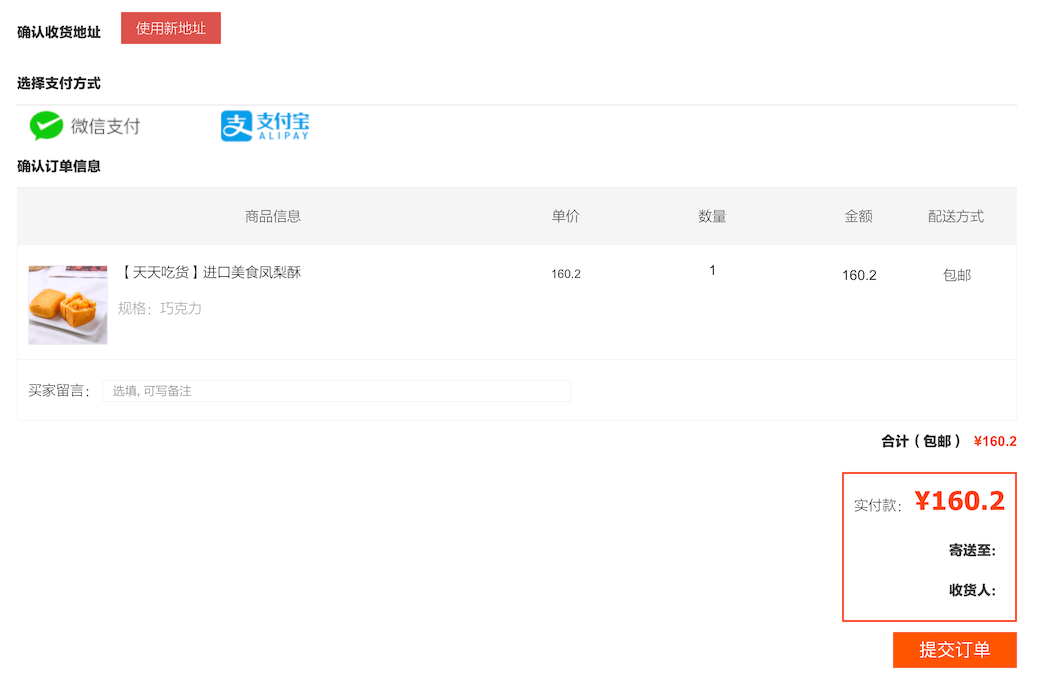Click the 使用新地址 button

171,28
